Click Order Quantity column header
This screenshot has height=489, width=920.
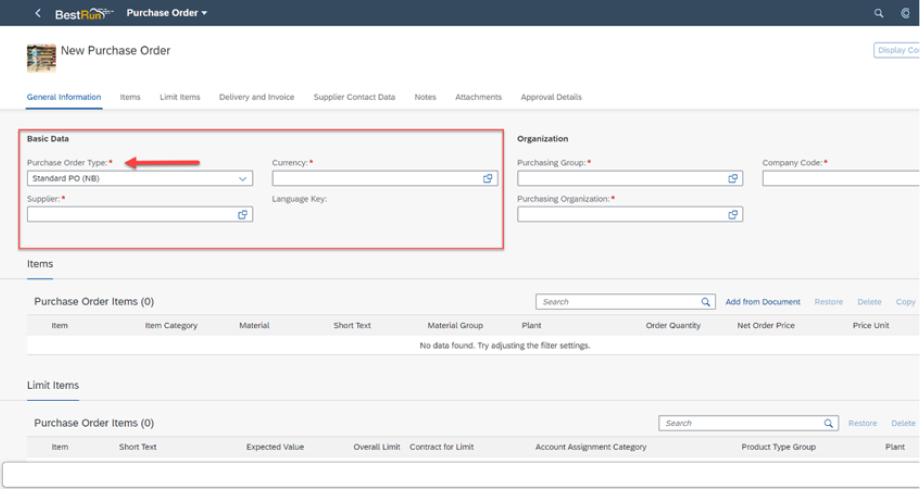click(x=673, y=325)
